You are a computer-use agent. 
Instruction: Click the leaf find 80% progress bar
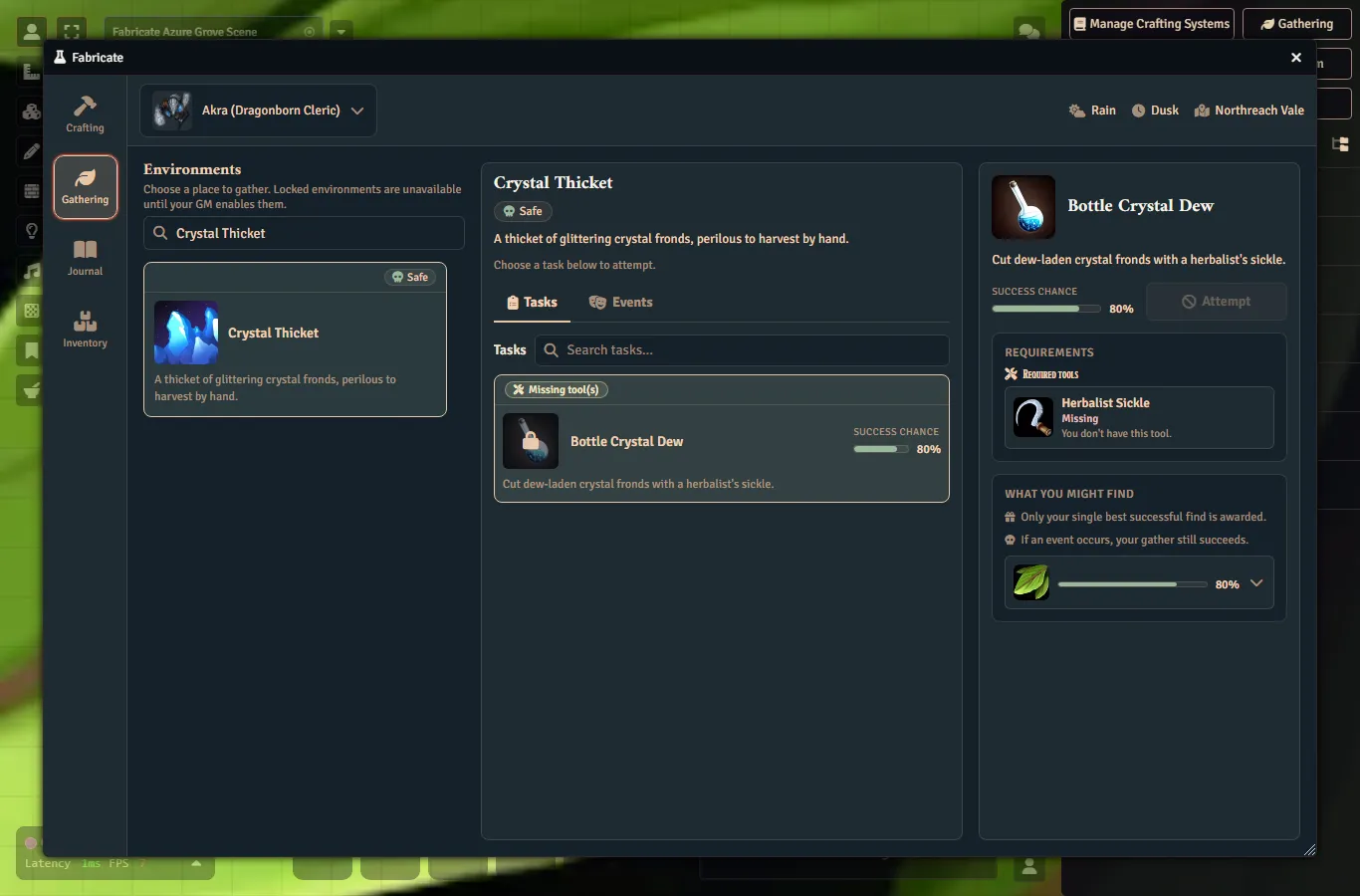click(1133, 584)
